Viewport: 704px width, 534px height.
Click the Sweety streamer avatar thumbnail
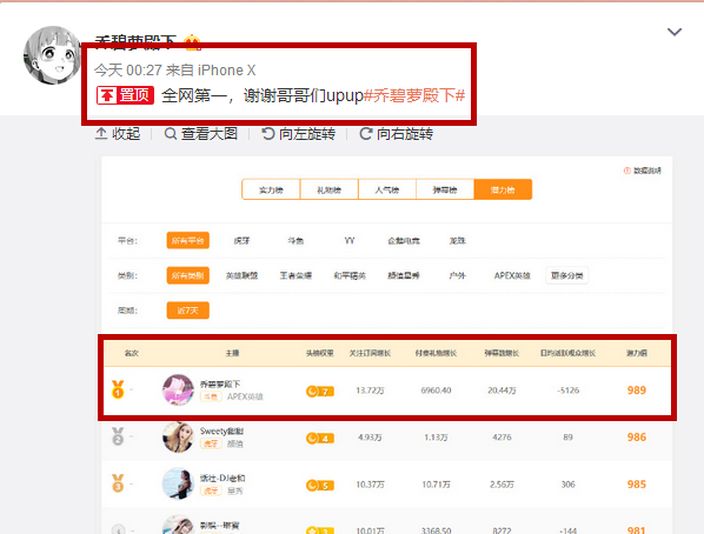tap(178, 437)
